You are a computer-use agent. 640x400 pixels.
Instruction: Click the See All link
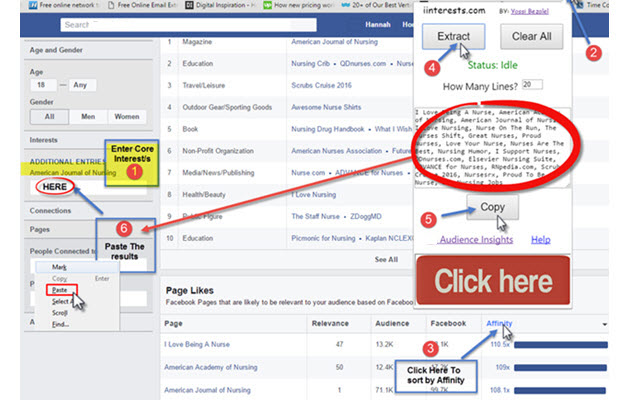[x=386, y=260]
